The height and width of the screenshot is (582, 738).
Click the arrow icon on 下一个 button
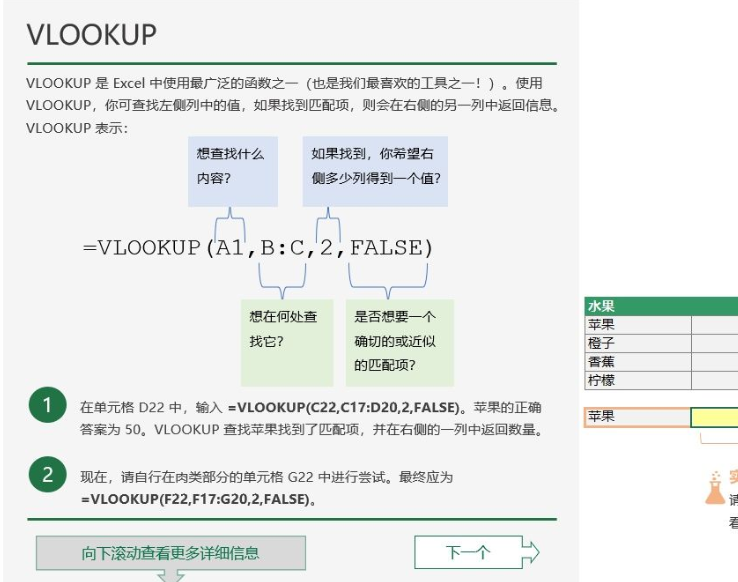[531, 551]
